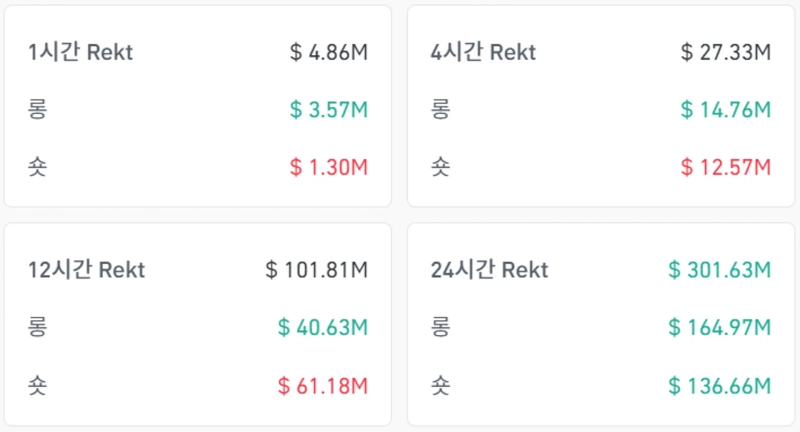Click the green $ 3.57M long value
This screenshot has width=800, height=432.
(329, 109)
